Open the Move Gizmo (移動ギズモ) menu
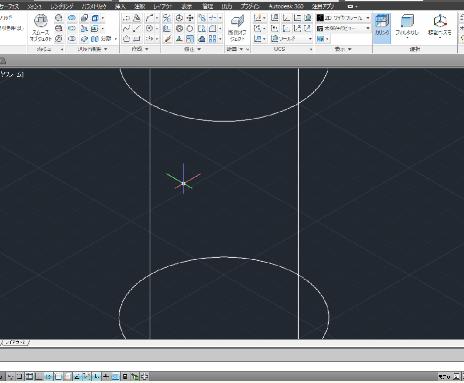 (x=440, y=27)
